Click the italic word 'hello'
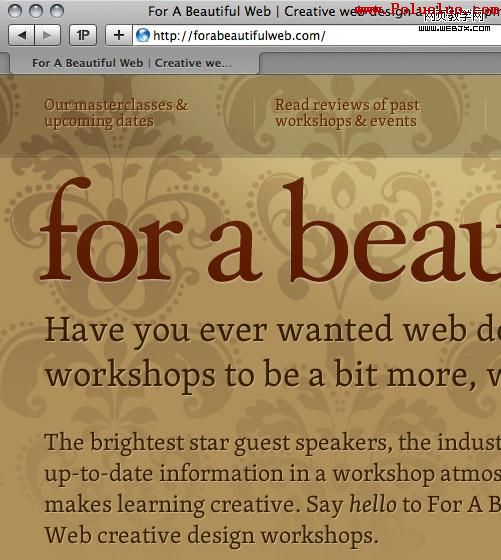Viewport: 501px width, 560px height. [373, 504]
